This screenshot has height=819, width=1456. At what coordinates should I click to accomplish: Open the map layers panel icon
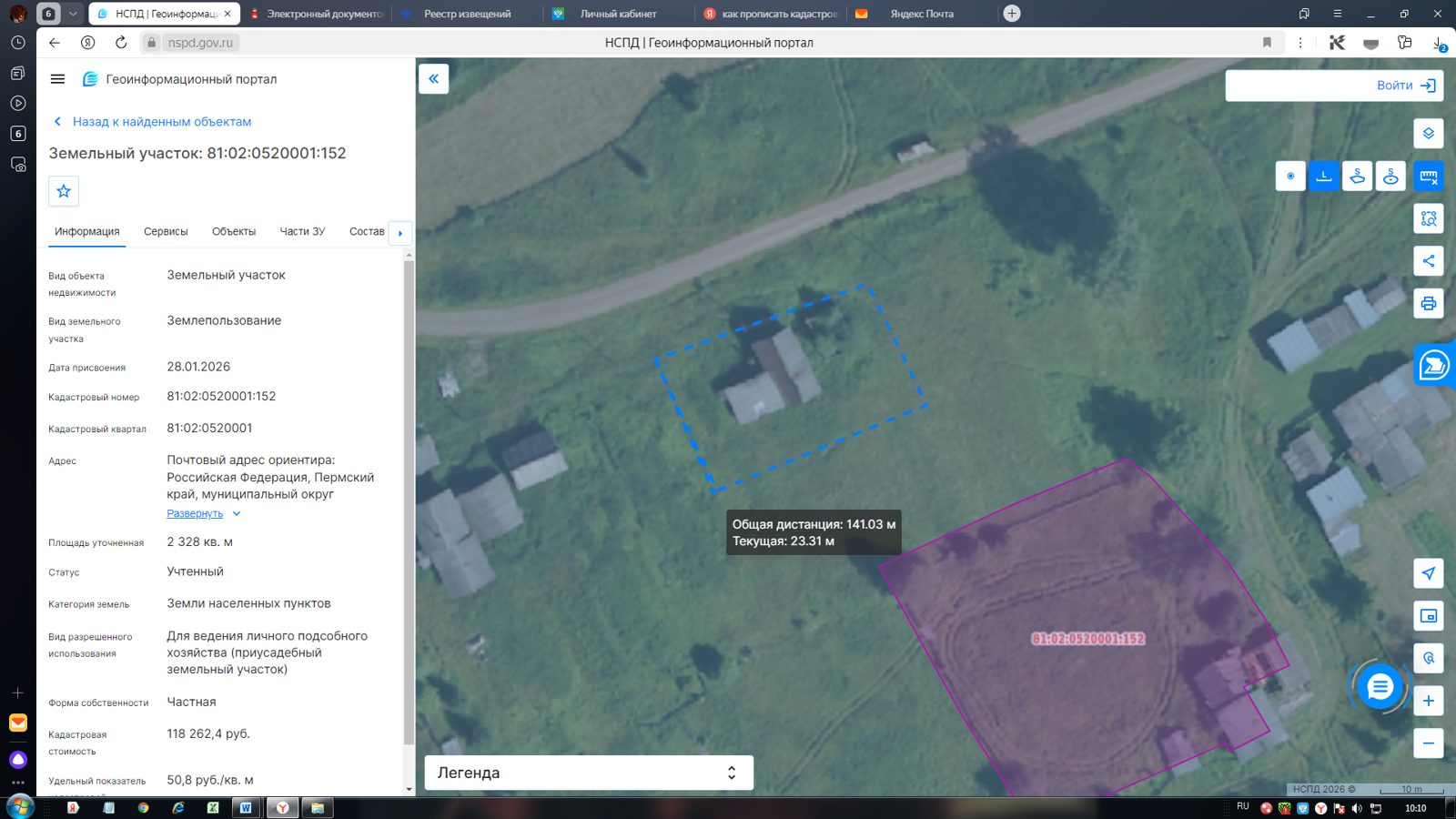click(x=1428, y=134)
